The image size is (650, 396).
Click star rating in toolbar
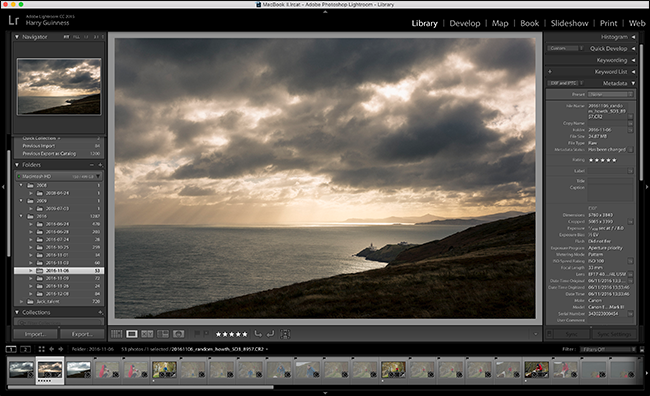point(231,334)
